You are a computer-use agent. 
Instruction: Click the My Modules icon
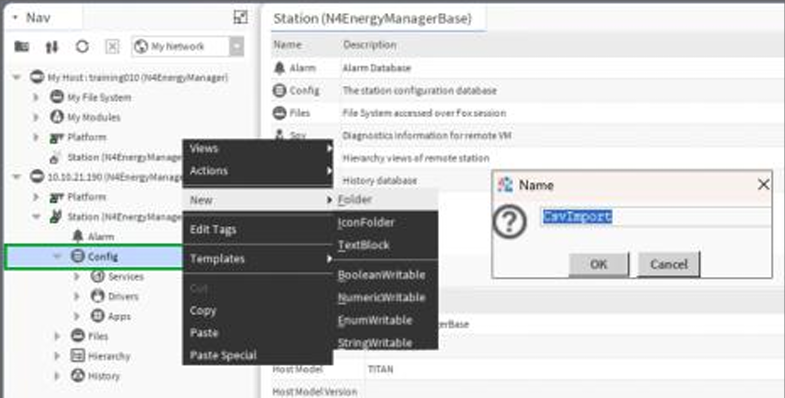[57, 117]
